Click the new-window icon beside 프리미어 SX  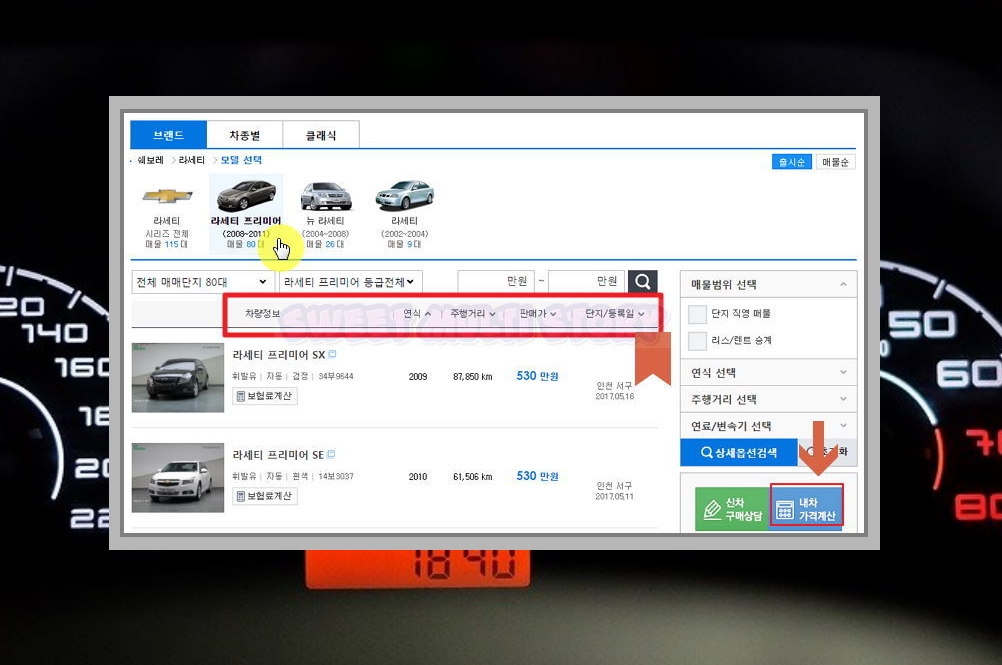point(332,354)
